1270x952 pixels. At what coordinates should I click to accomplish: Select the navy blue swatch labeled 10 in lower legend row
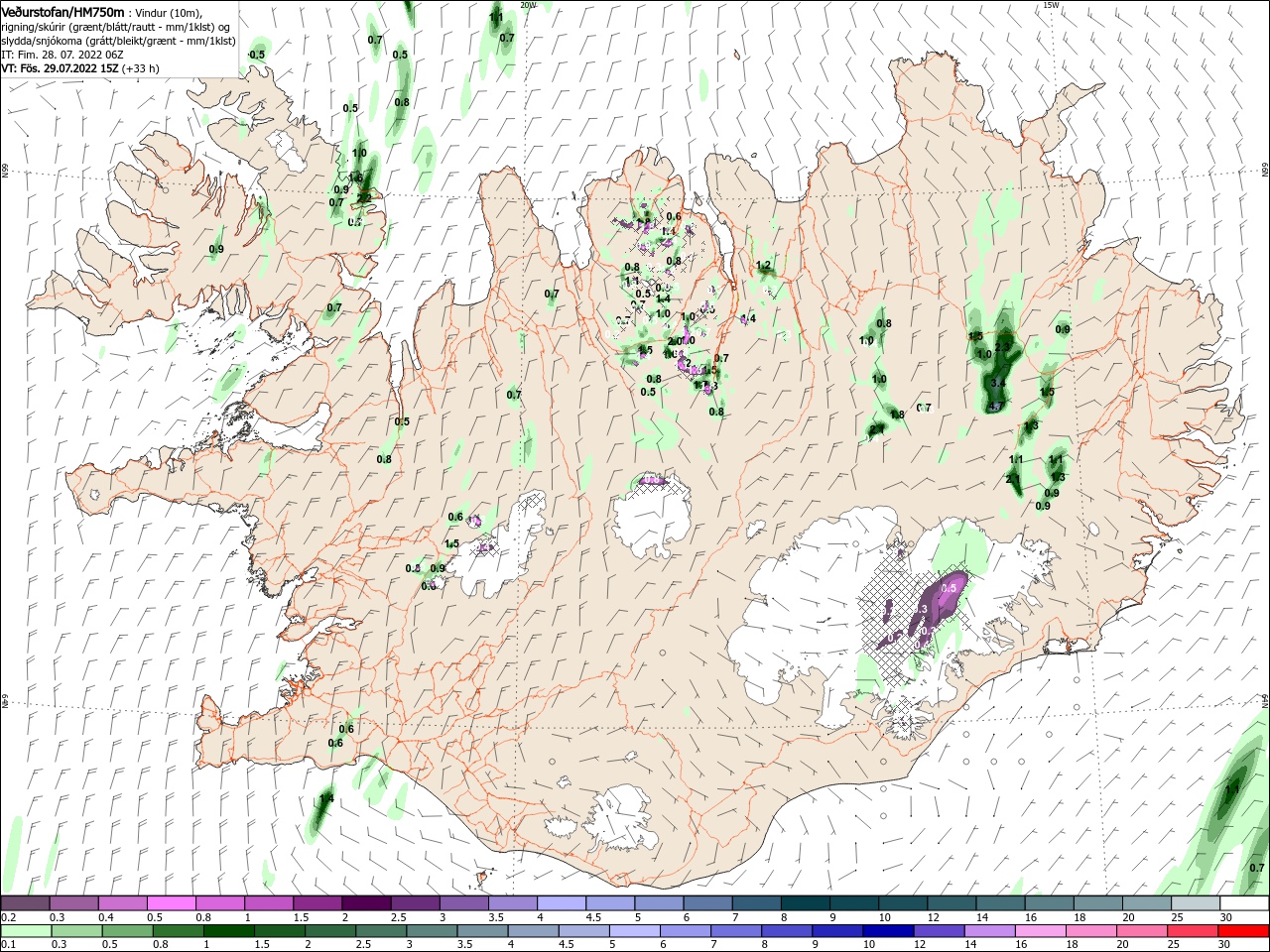[887, 931]
